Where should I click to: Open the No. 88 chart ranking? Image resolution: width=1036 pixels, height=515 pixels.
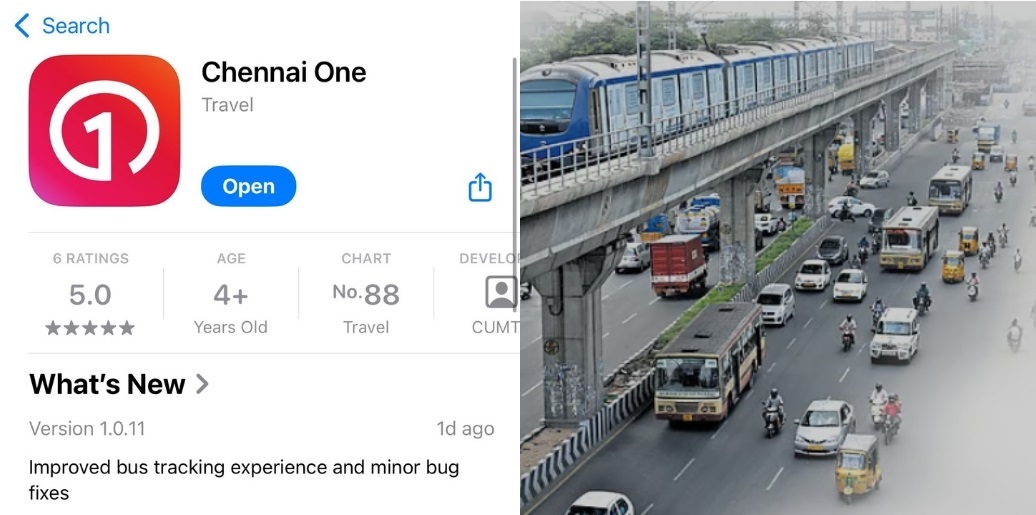click(366, 294)
